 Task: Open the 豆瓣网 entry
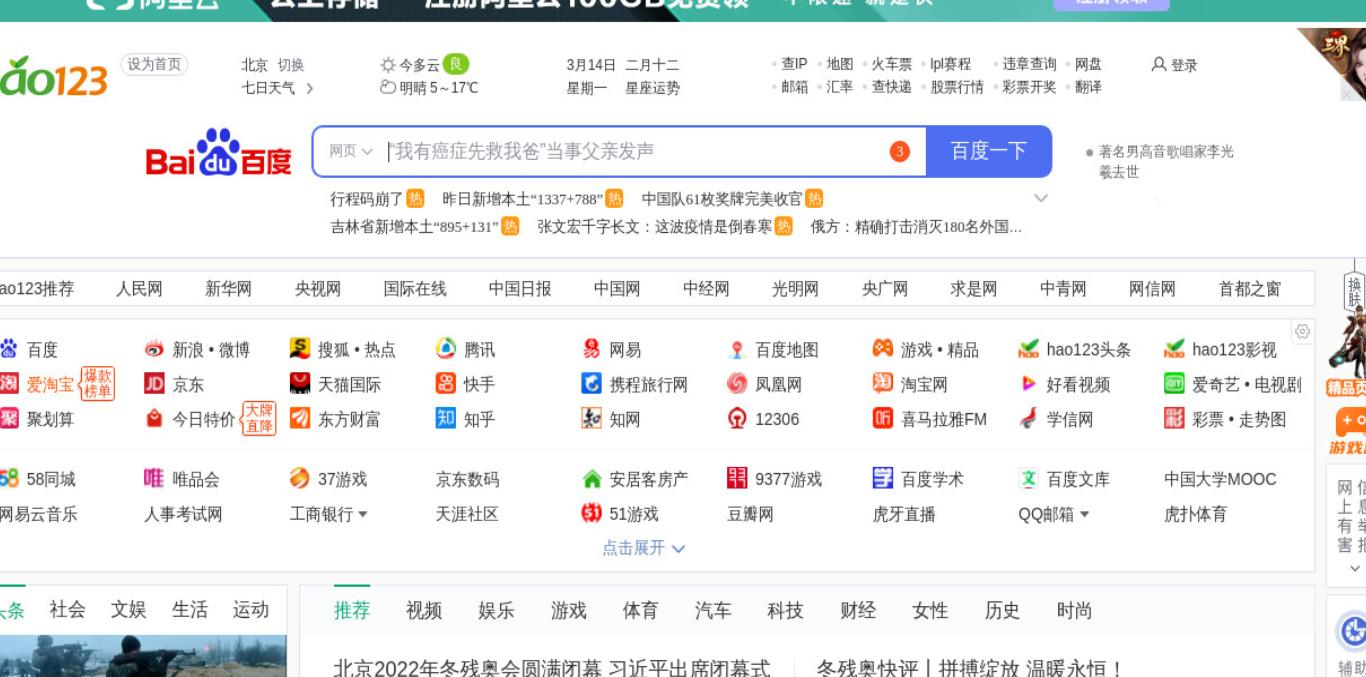point(750,514)
